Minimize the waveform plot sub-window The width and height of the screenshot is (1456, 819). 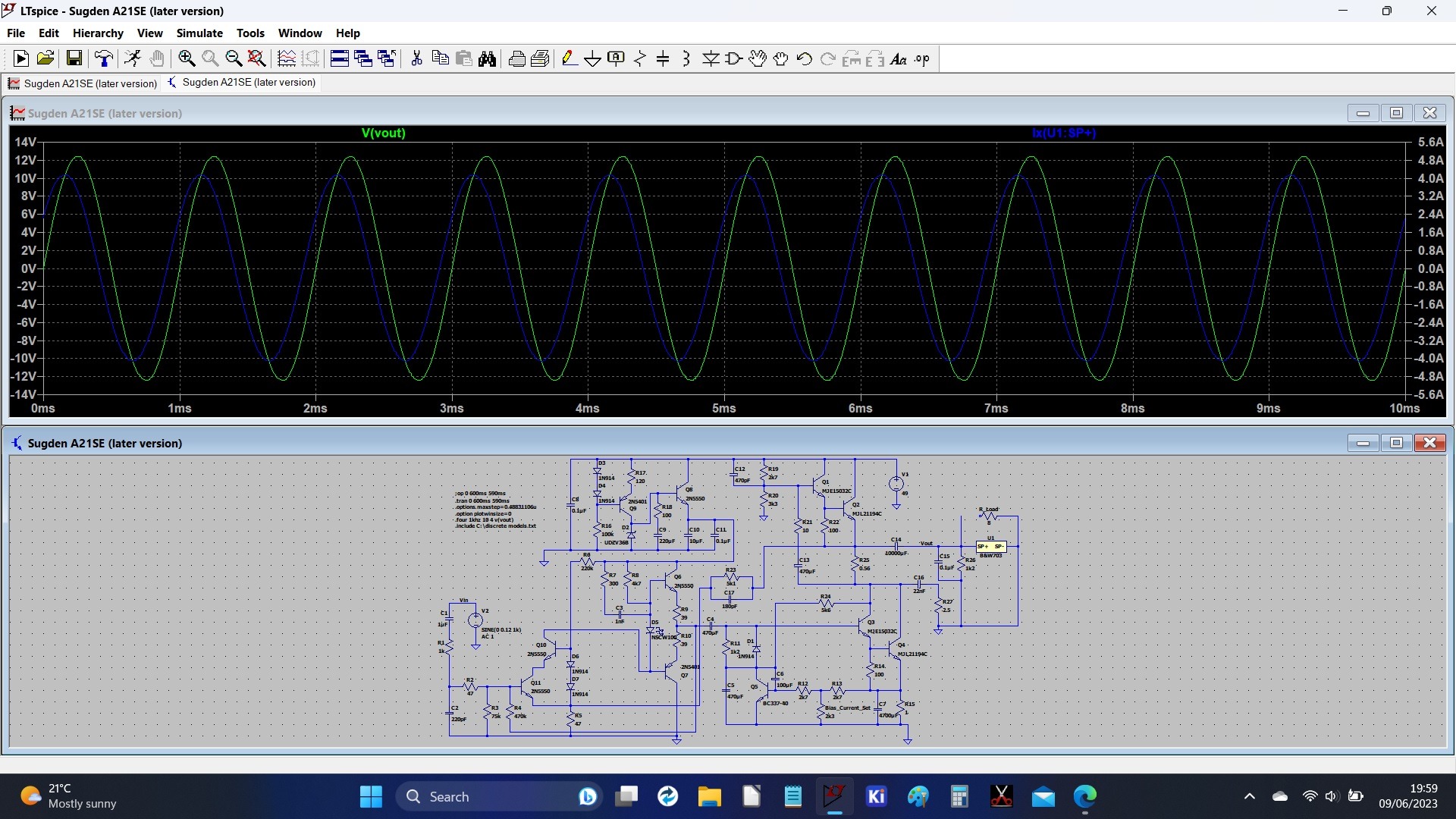[1363, 113]
